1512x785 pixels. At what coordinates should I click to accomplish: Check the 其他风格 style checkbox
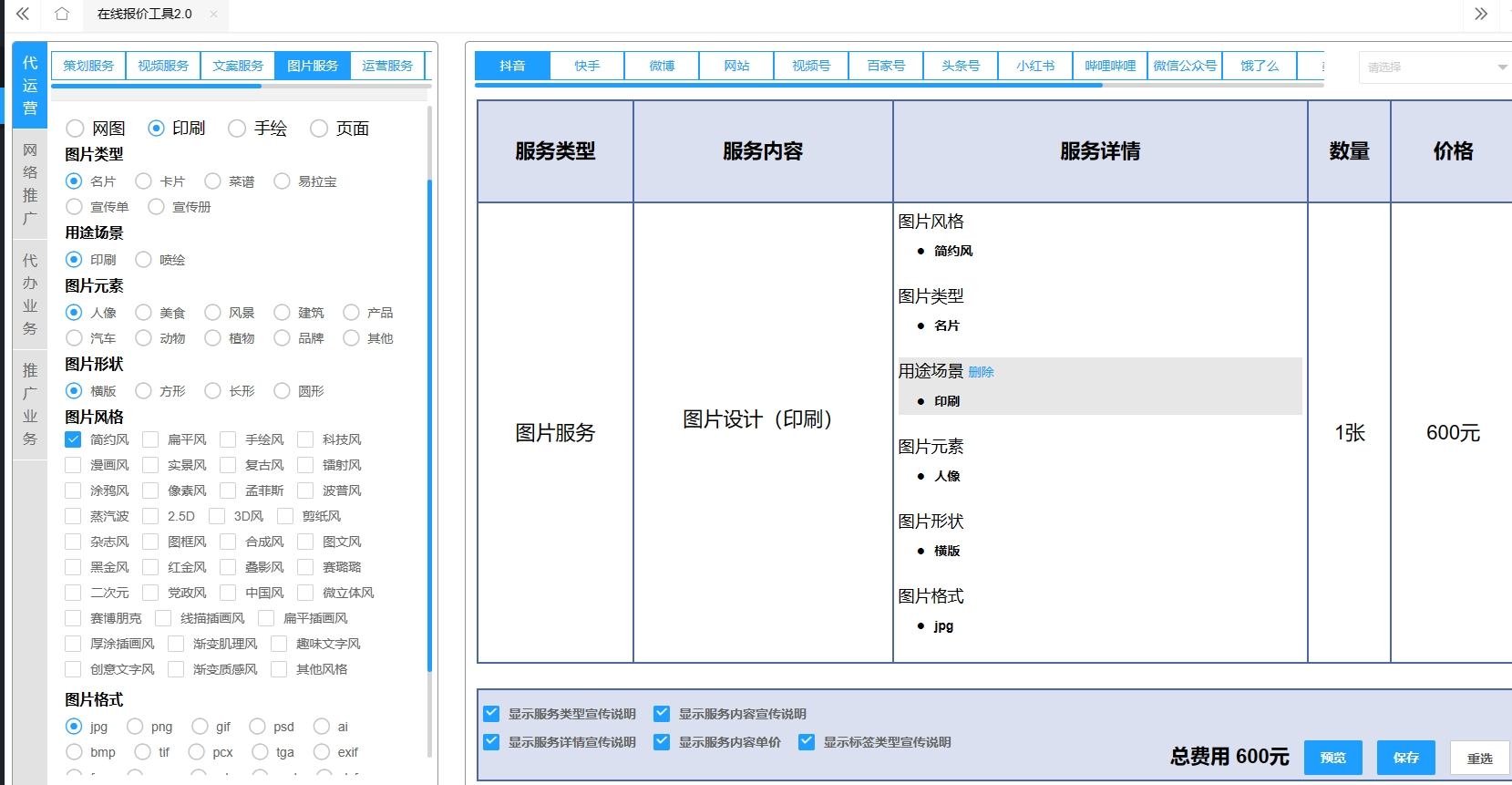pos(280,669)
